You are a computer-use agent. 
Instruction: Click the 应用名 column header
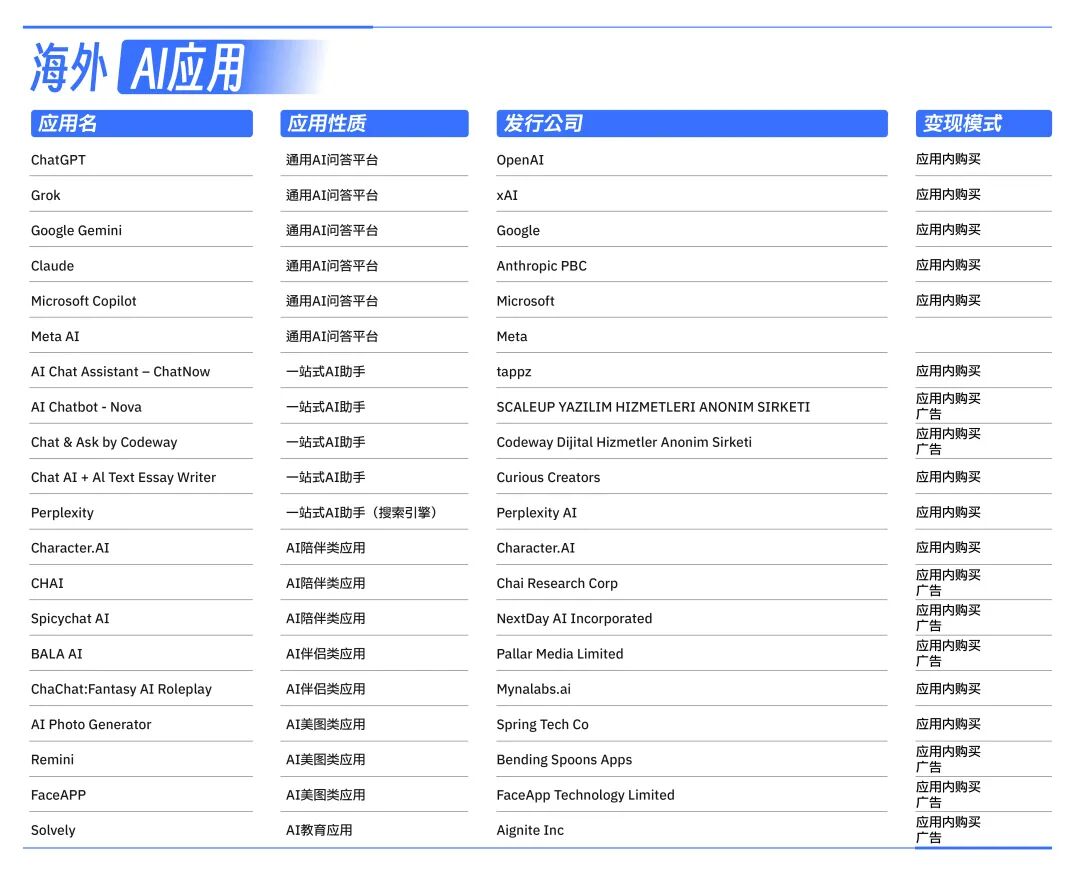point(141,123)
